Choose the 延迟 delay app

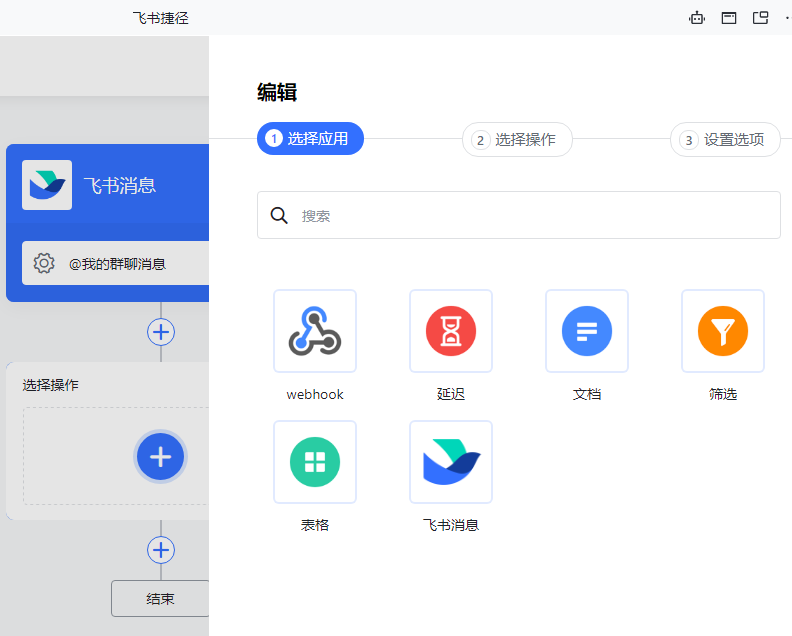(451, 331)
